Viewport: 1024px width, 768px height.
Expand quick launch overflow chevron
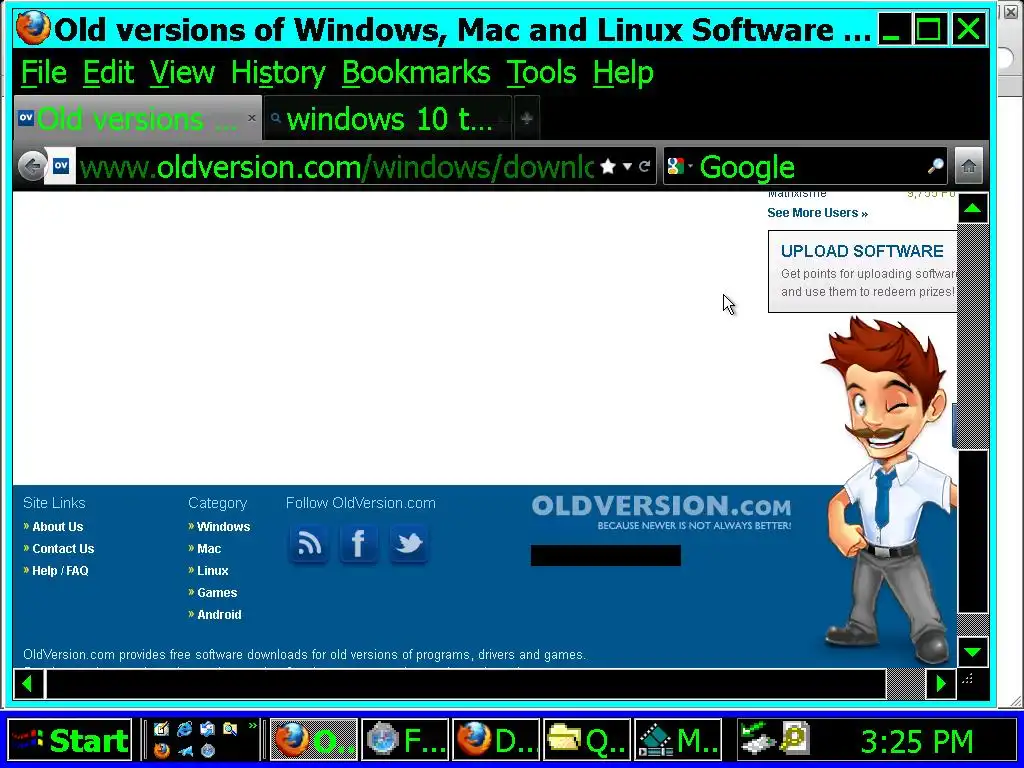point(253,726)
